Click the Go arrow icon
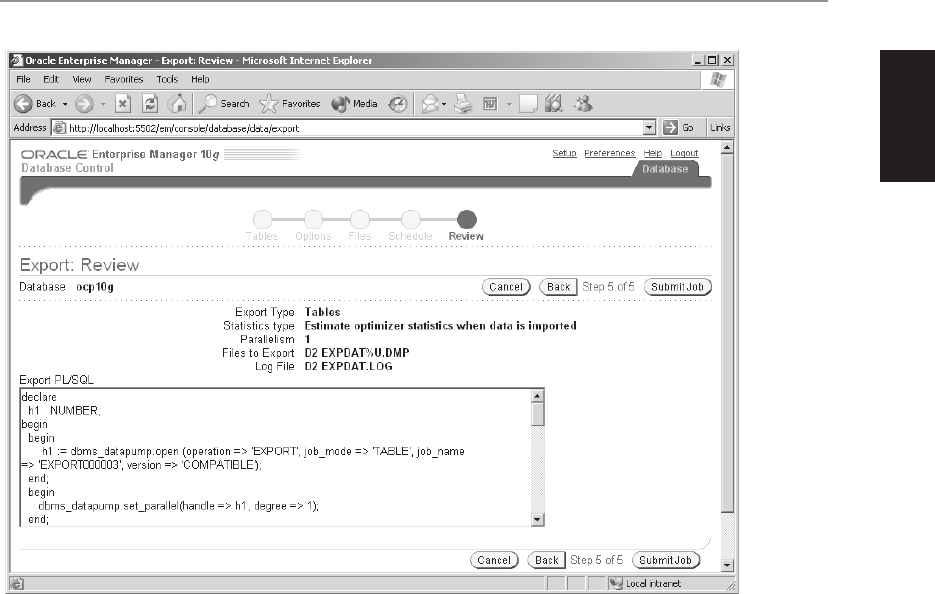Image resolution: width=935 pixels, height=594 pixels. [x=670, y=128]
